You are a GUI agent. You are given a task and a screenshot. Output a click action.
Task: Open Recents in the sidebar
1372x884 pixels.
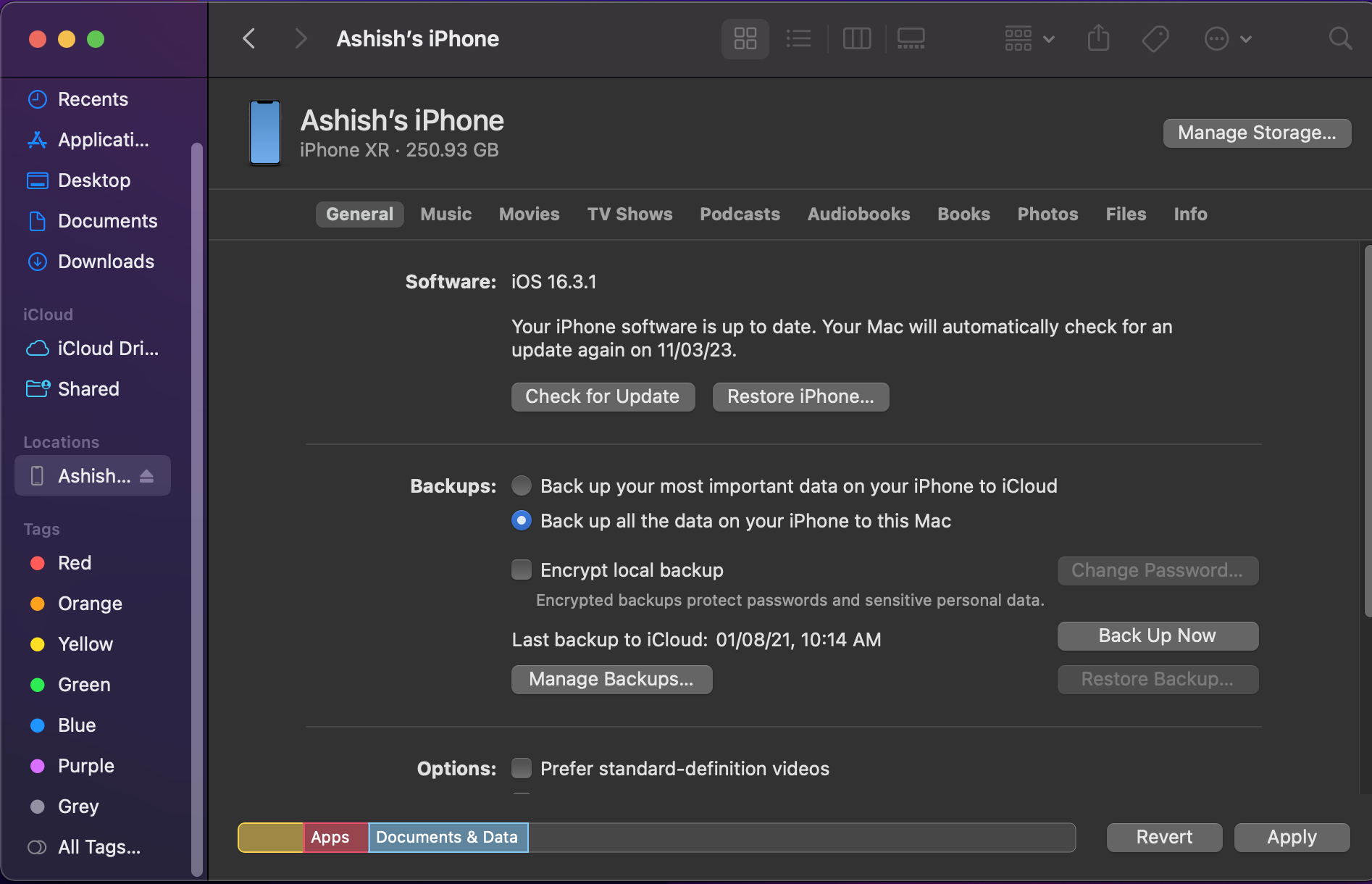93,99
